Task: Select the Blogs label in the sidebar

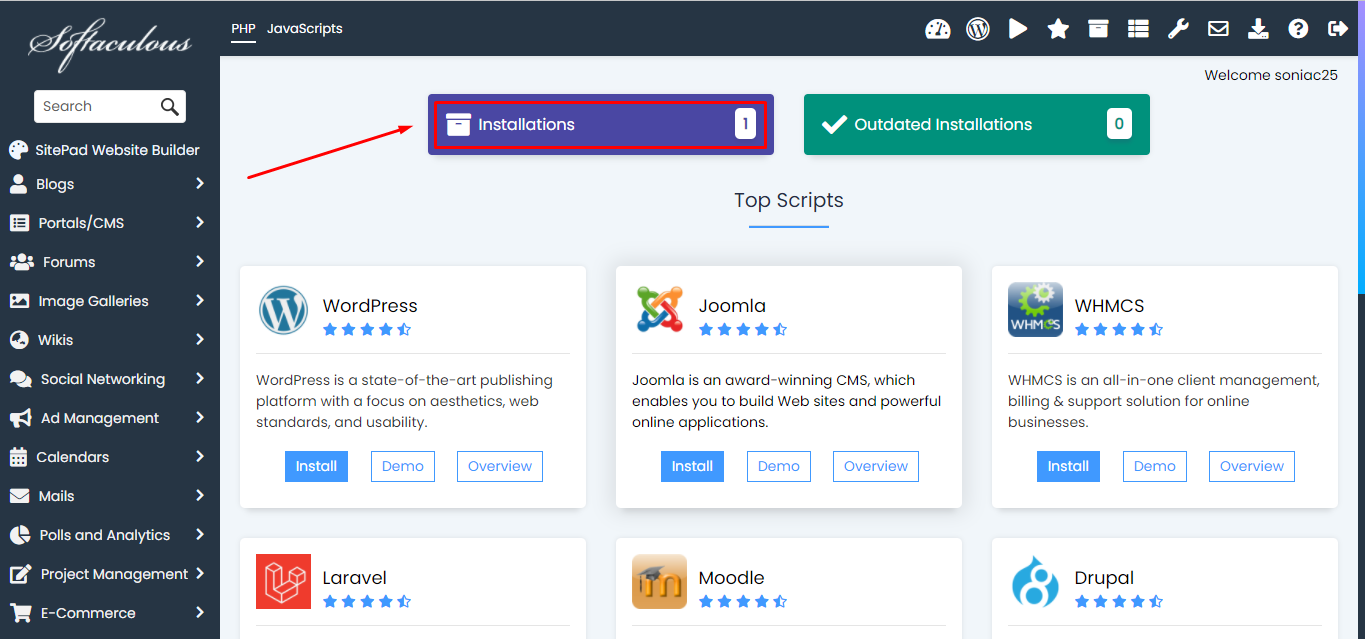Action: coord(55,184)
